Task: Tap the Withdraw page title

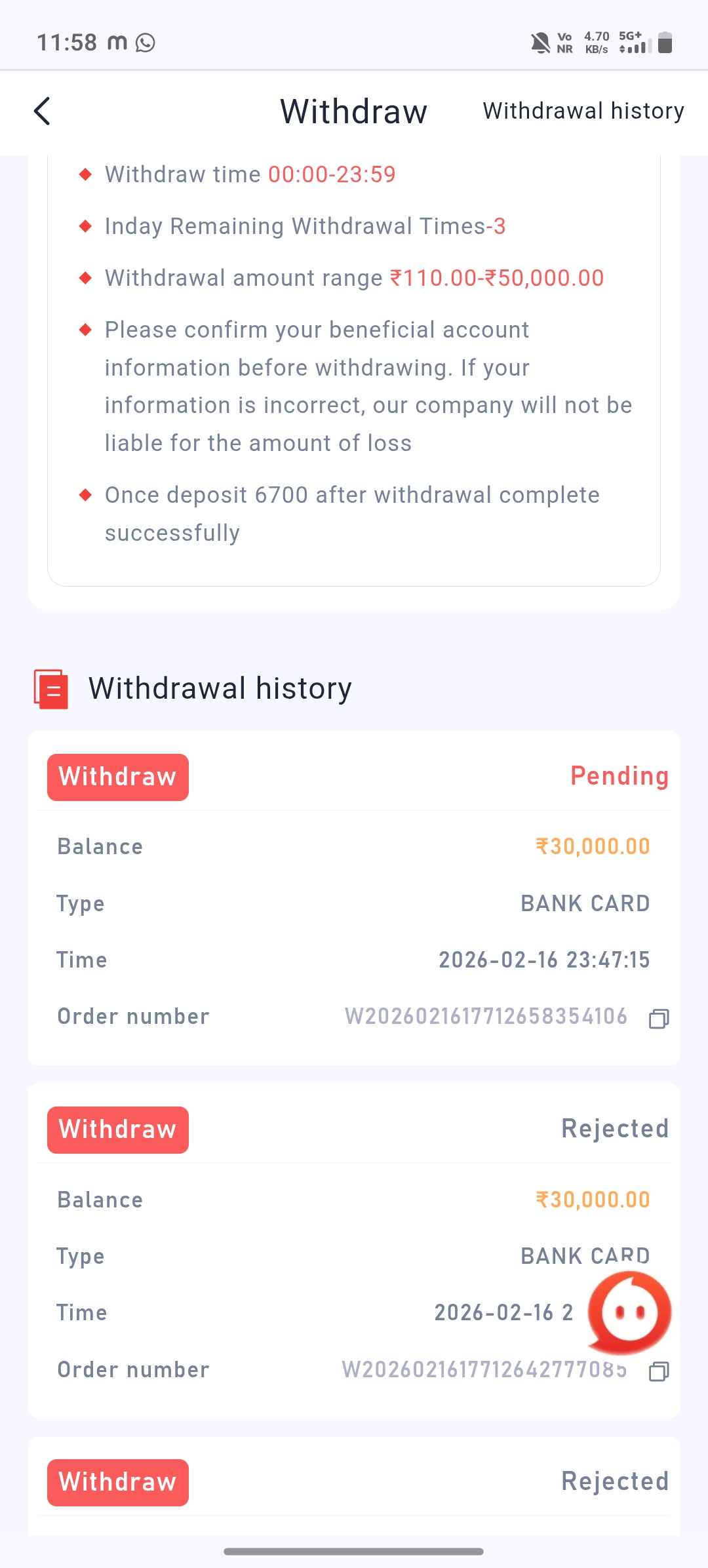Action: pyautogui.click(x=354, y=111)
